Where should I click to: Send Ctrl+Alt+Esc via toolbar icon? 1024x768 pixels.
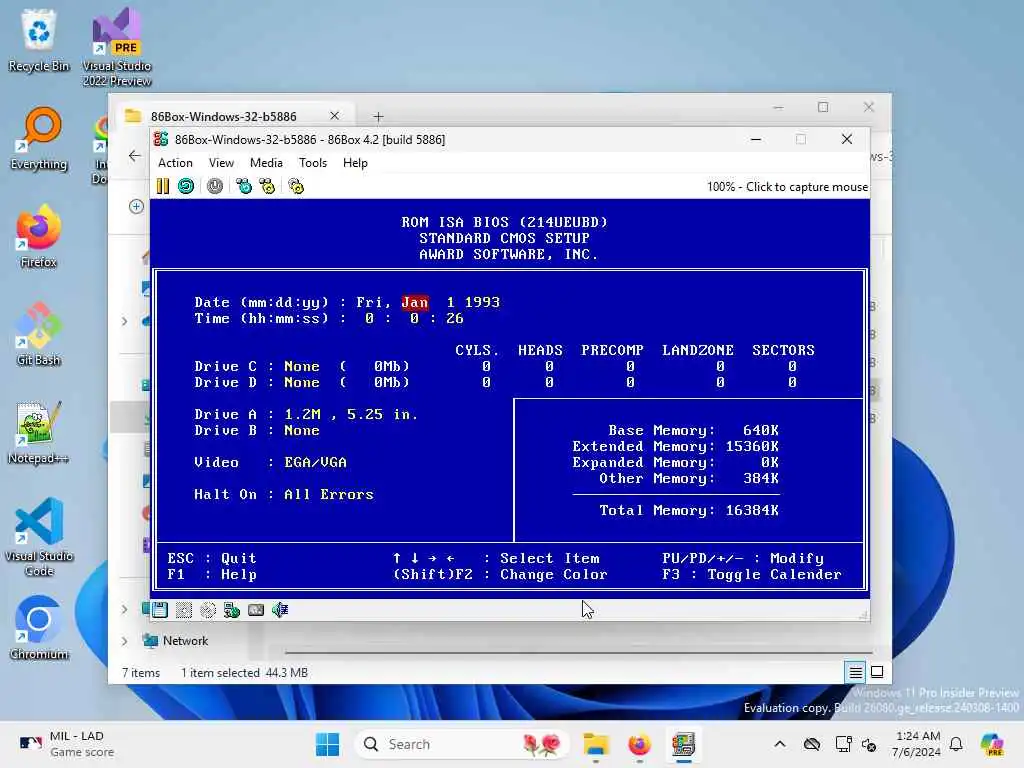[267, 186]
